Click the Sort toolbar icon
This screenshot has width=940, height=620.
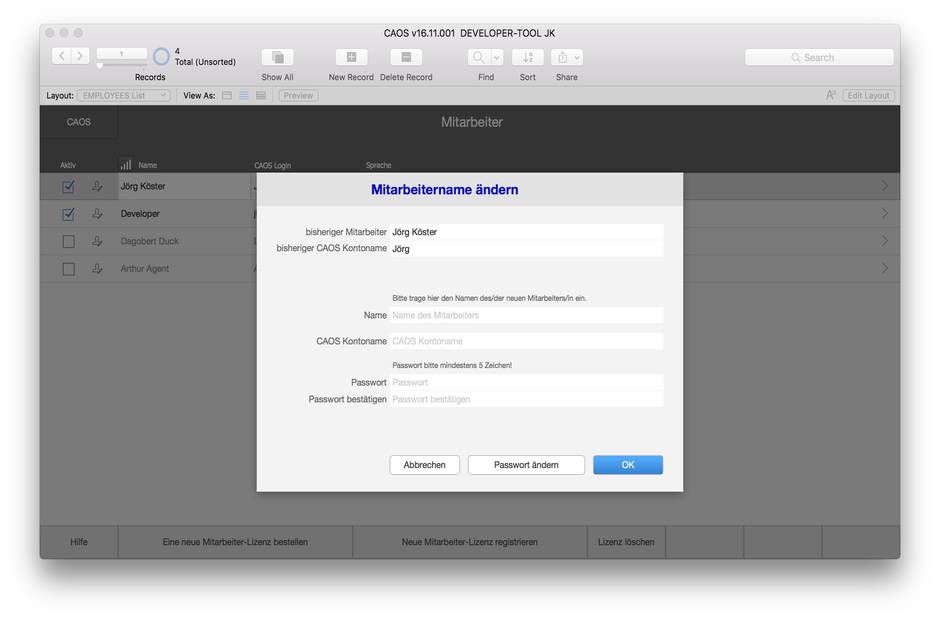[x=528, y=58]
